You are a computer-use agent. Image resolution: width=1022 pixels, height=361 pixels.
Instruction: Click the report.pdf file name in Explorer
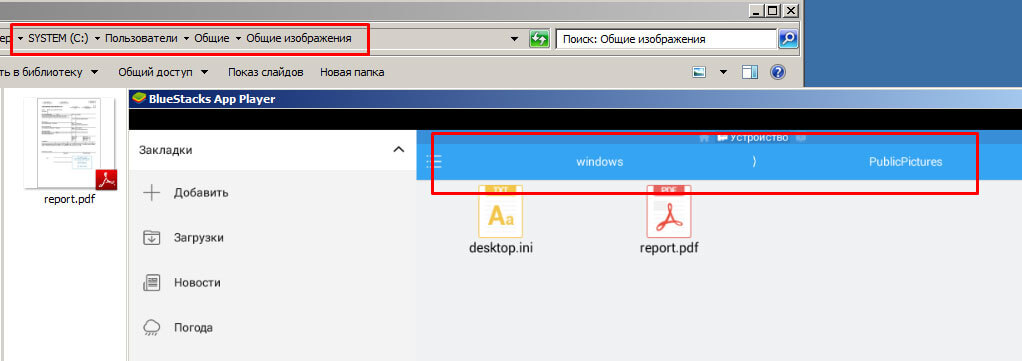tap(70, 199)
